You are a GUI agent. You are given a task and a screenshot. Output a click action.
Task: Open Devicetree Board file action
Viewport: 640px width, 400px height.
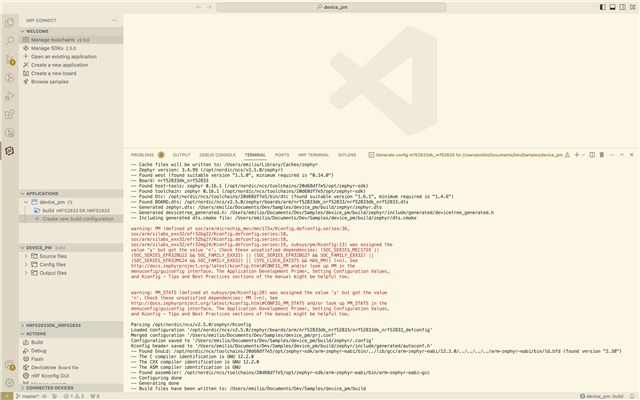click(x=71, y=367)
